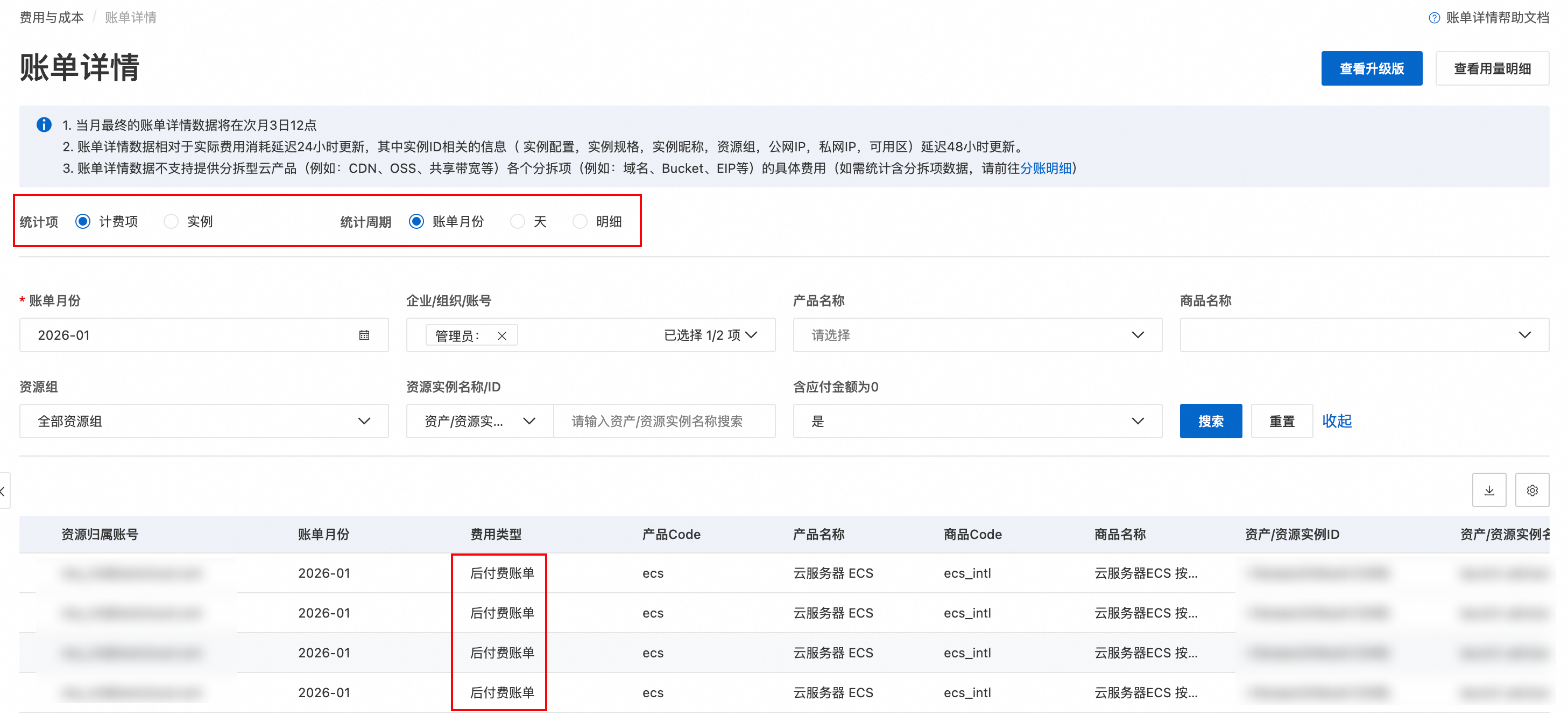Viewport: 1568px width, 715px height.
Task: Remove the 管理员 tag with its X icon
Action: click(502, 335)
